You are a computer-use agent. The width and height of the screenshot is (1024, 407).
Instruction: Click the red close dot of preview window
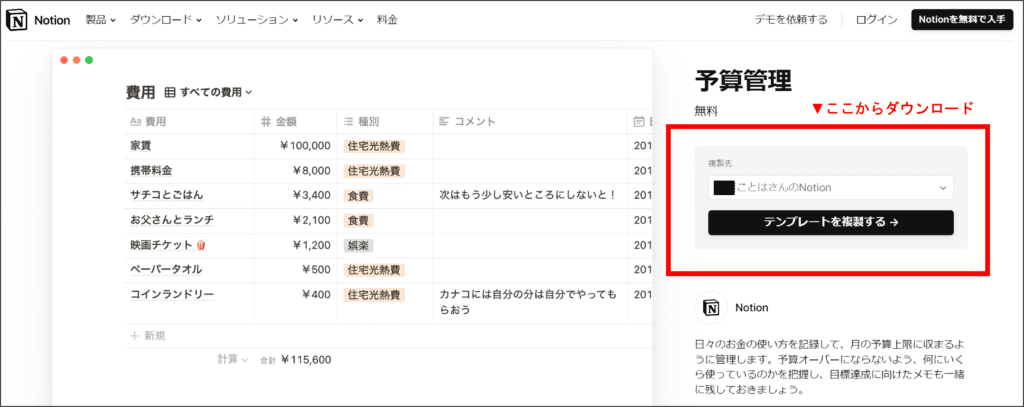click(x=64, y=60)
